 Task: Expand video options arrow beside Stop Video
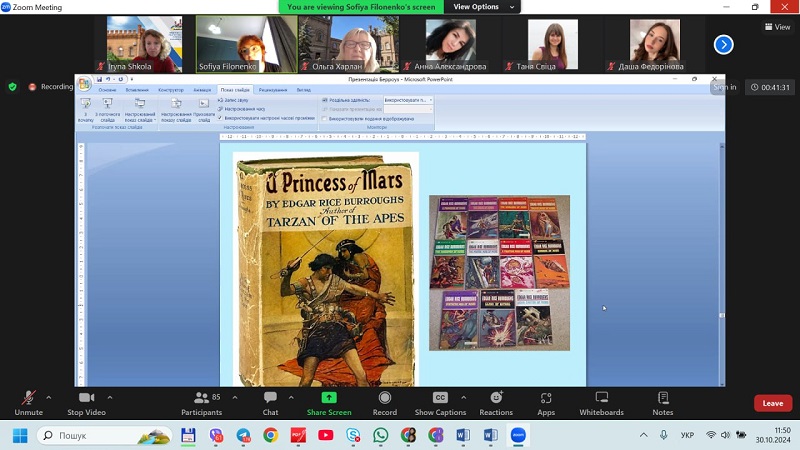[x=110, y=397]
